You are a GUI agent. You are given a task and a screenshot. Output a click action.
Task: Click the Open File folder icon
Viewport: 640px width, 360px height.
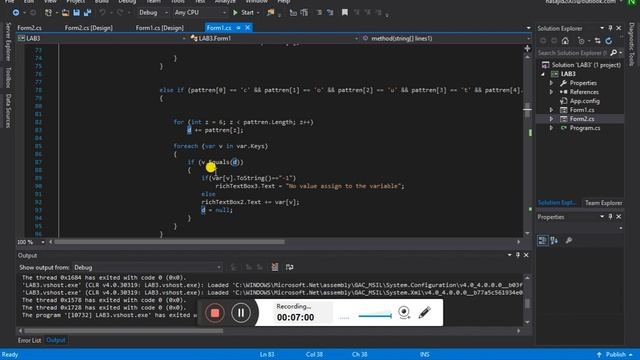65,13
